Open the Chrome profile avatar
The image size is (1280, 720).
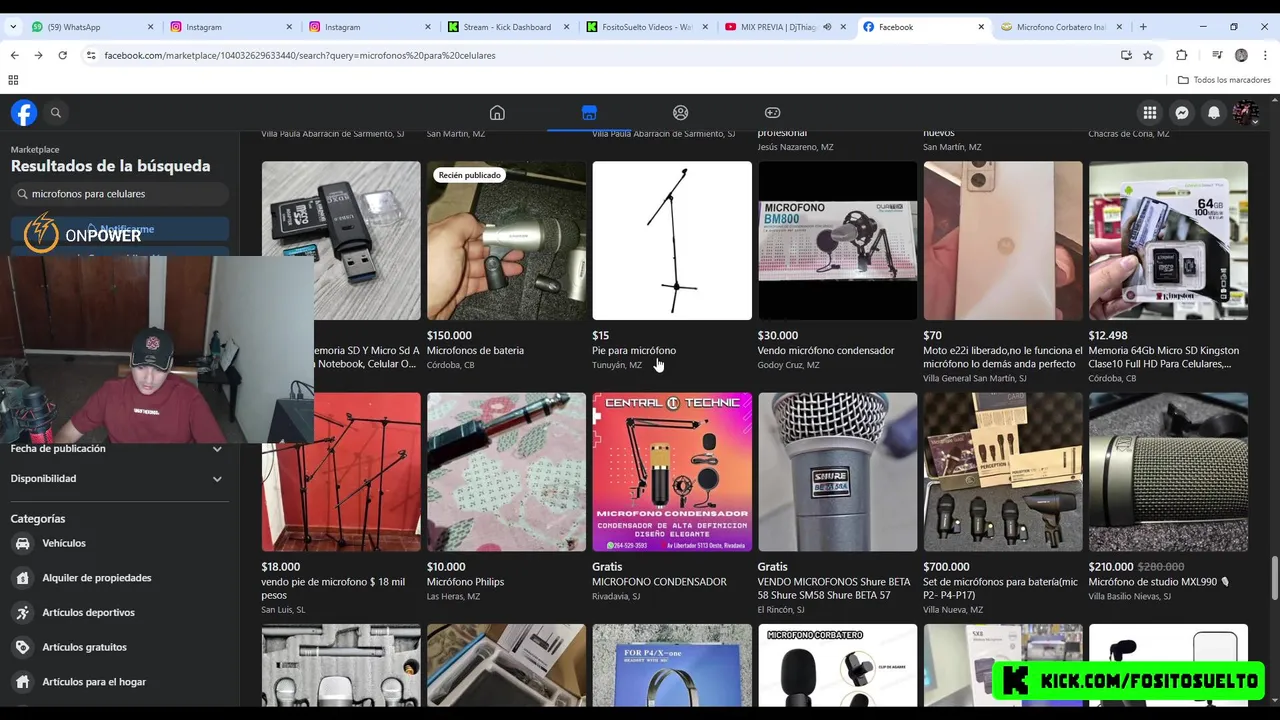1241,55
